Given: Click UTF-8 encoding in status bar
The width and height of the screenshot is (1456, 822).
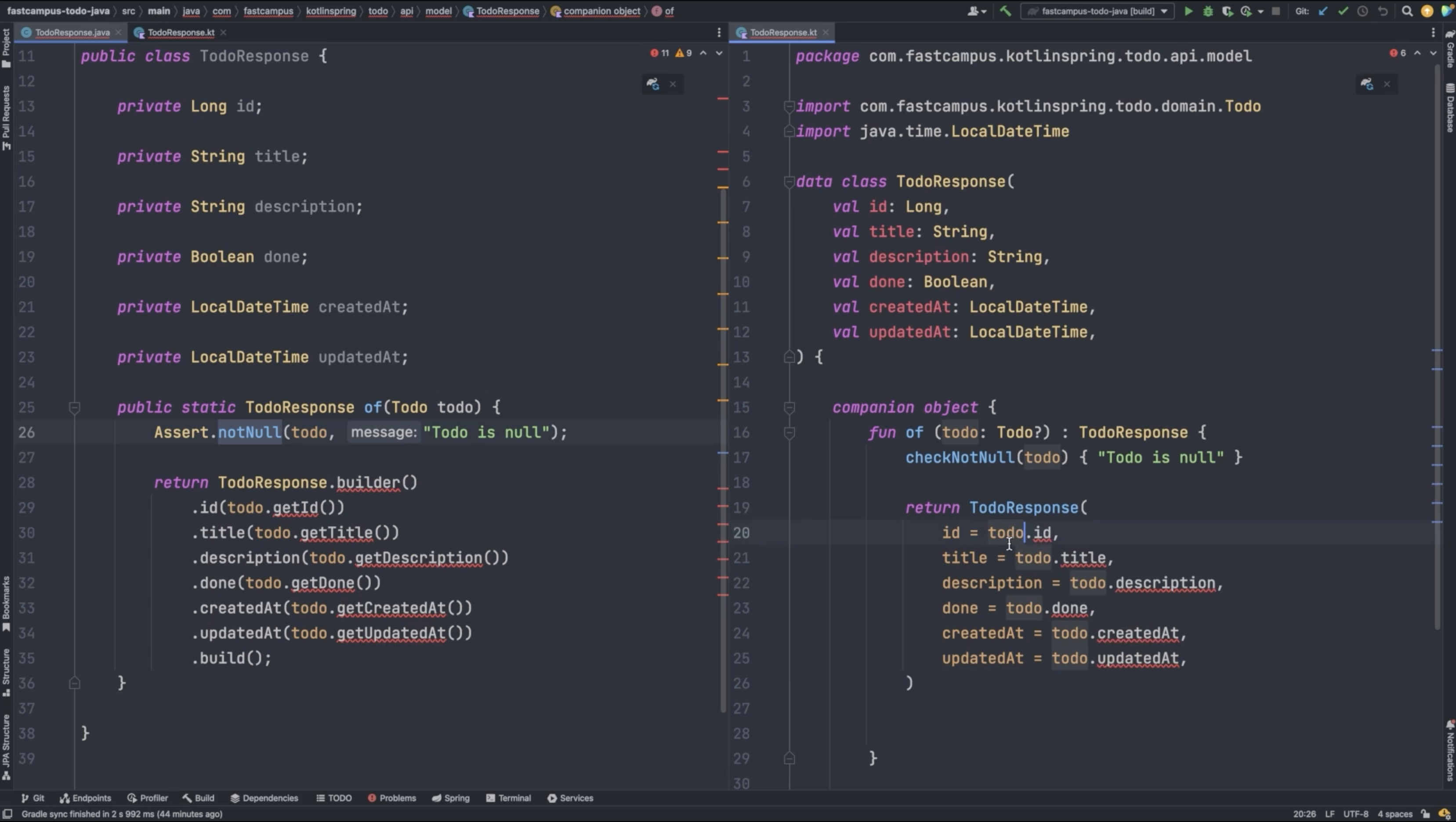Looking at the screenshot, I should click(x=1355, y=814).
